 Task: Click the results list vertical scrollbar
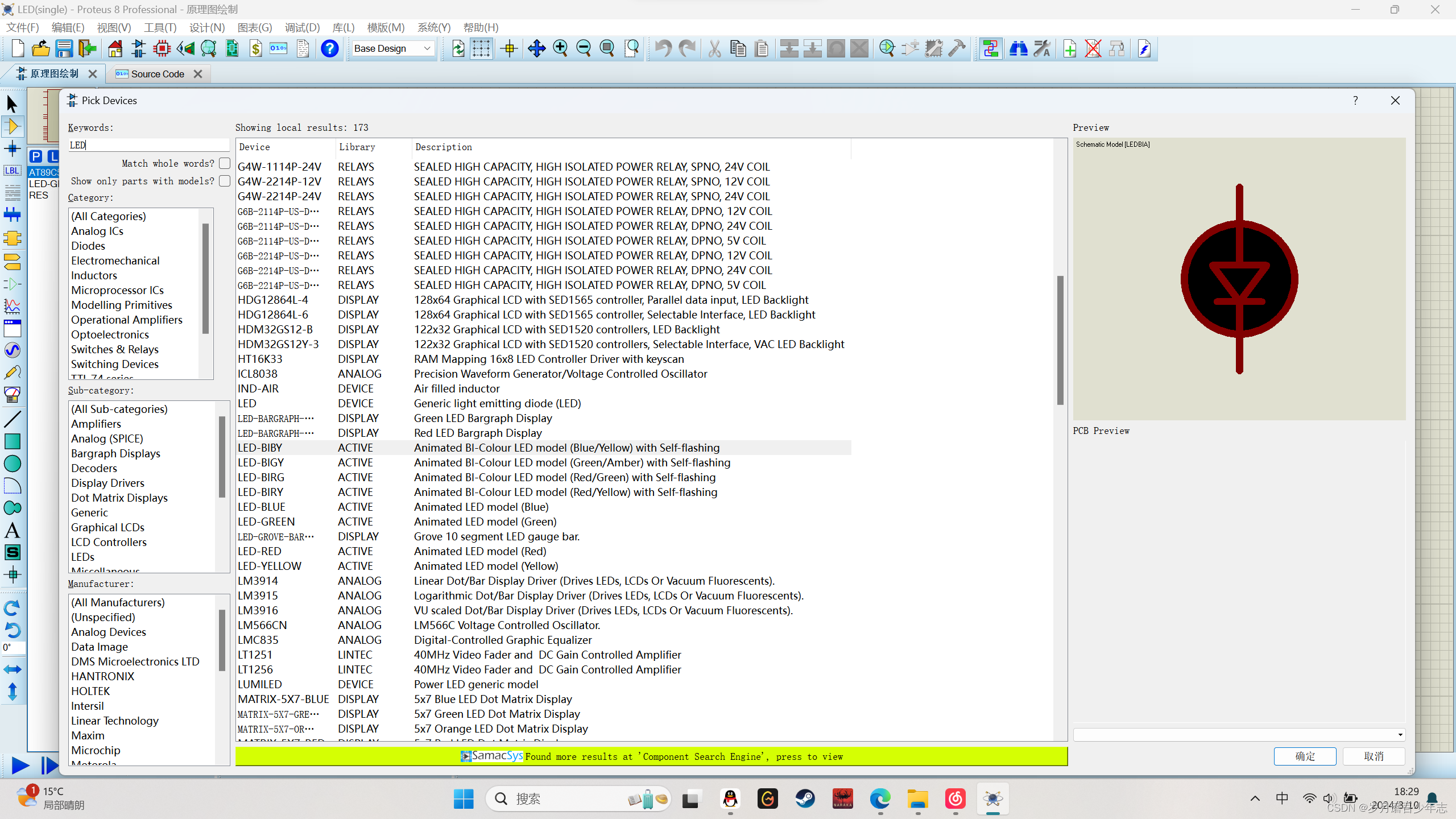[x=1060, y=340]
